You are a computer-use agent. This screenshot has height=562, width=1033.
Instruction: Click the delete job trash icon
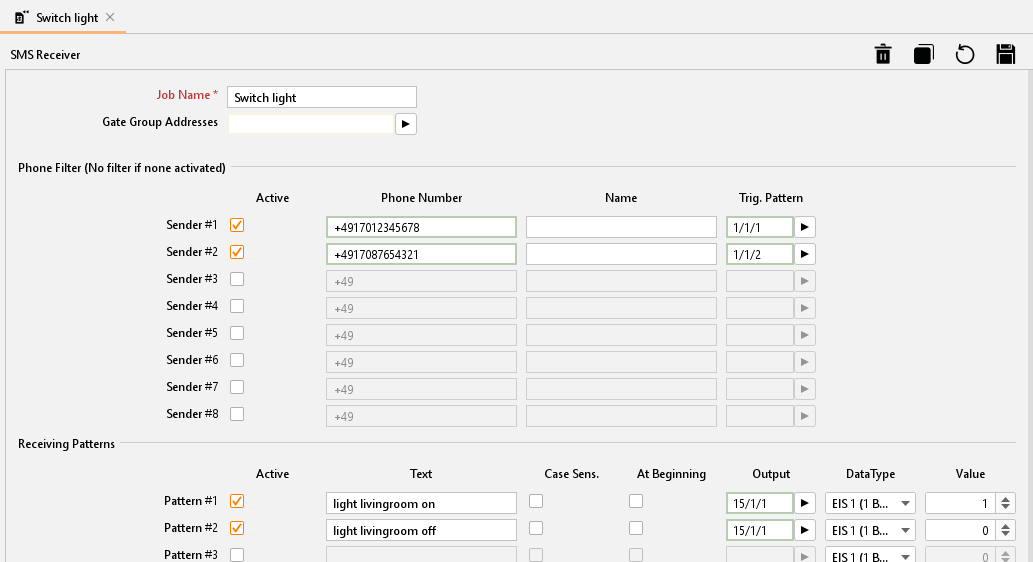tap(883, 54)
